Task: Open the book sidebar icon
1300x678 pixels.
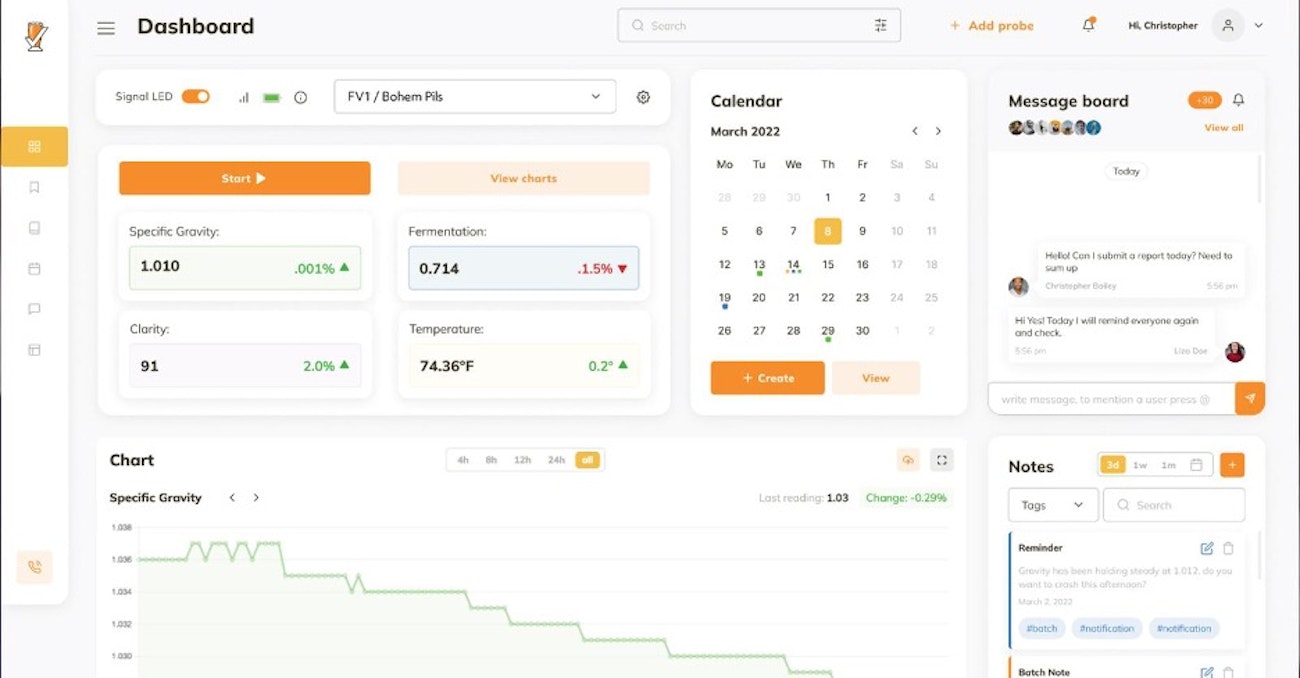Action: click(x=34, y=228)
